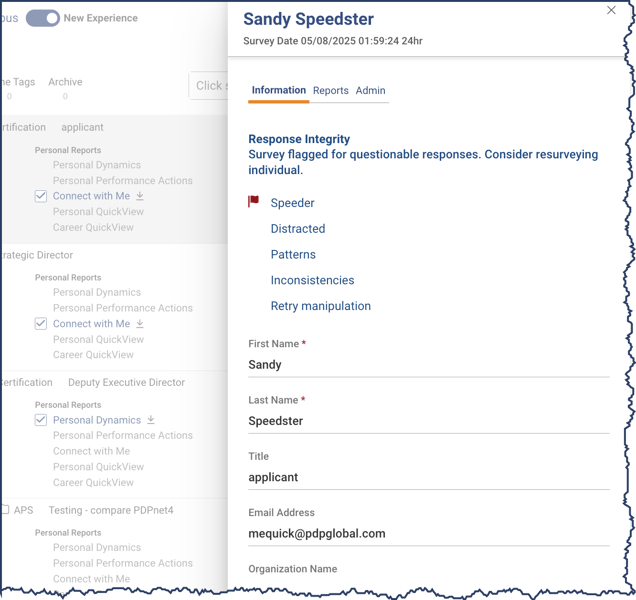Click Connect with Me under Testing row
The width and height of the screenshot is (636, 600).
coord(91,579)
